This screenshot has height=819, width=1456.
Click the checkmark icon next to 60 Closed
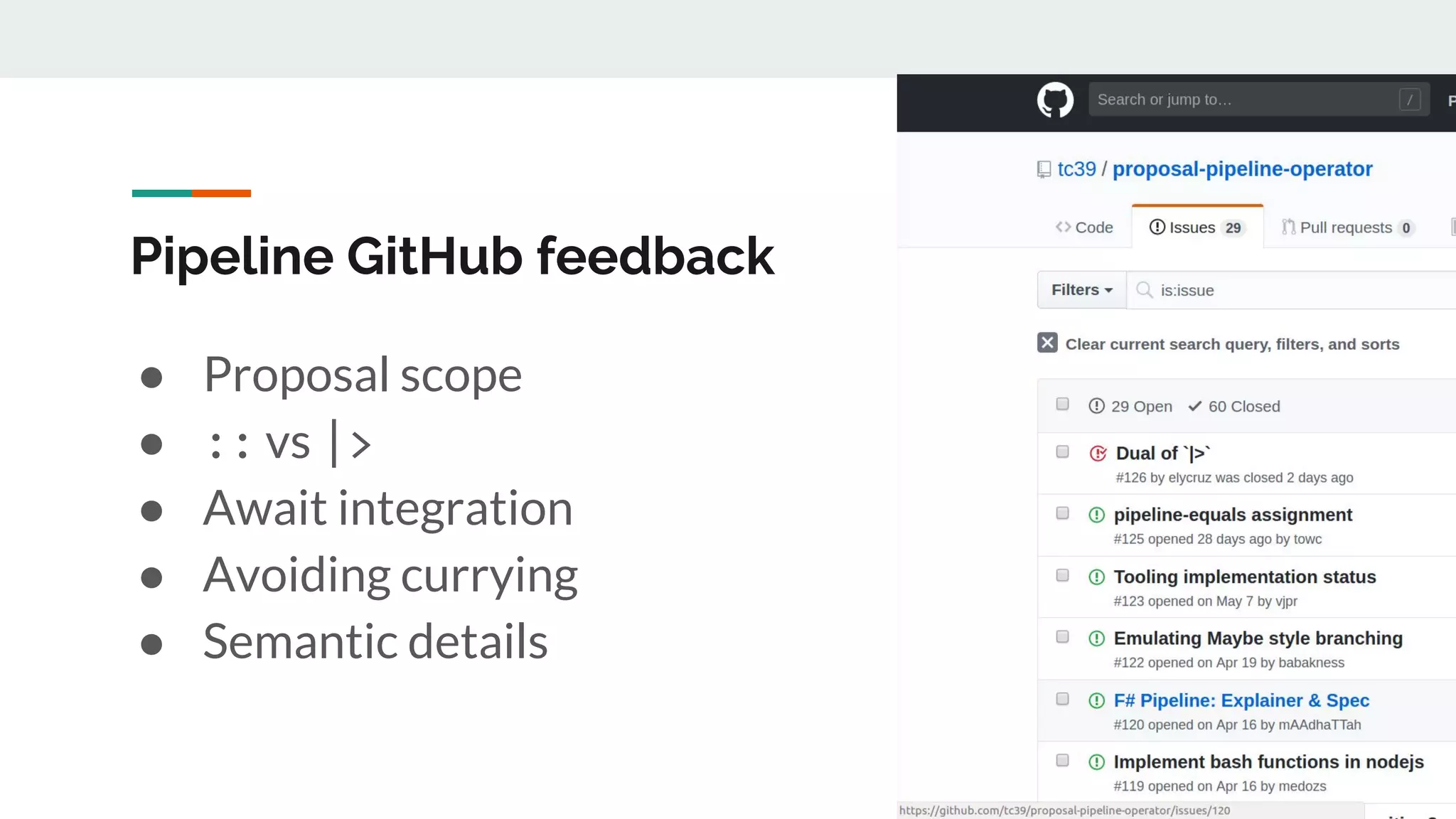[1195, 406]
